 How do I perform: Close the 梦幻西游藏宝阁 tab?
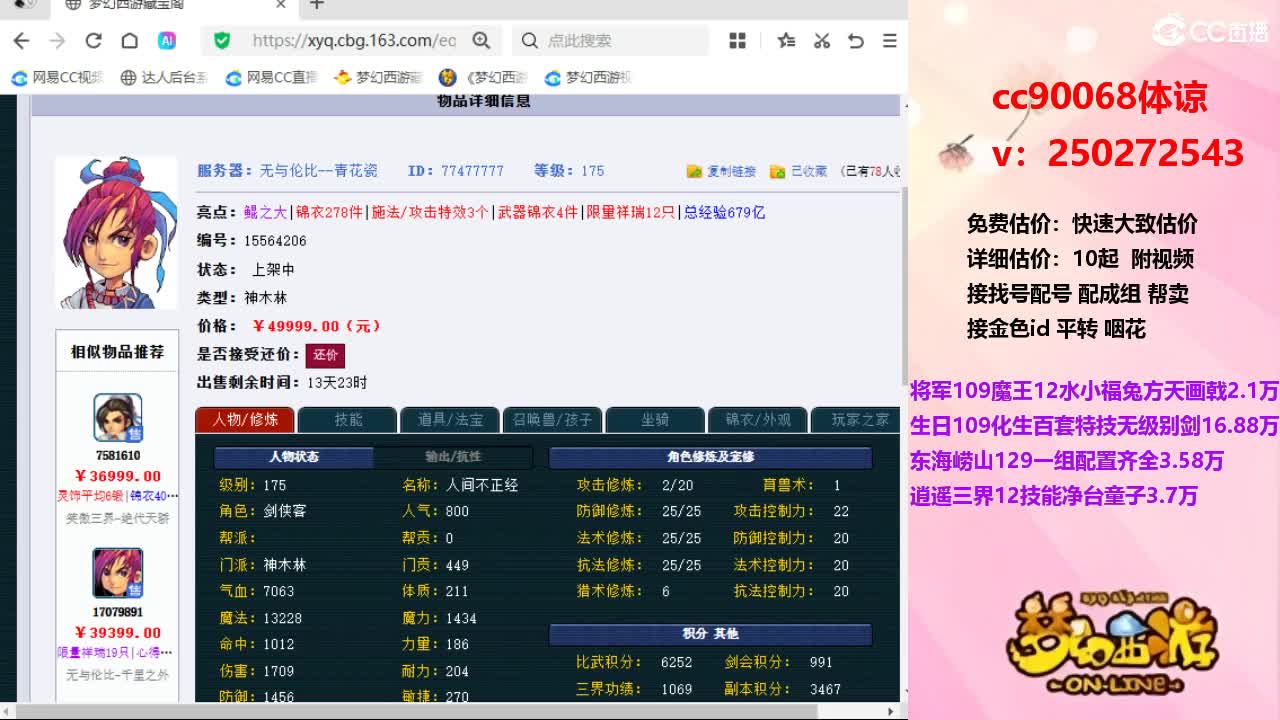(x=281, y=5)
